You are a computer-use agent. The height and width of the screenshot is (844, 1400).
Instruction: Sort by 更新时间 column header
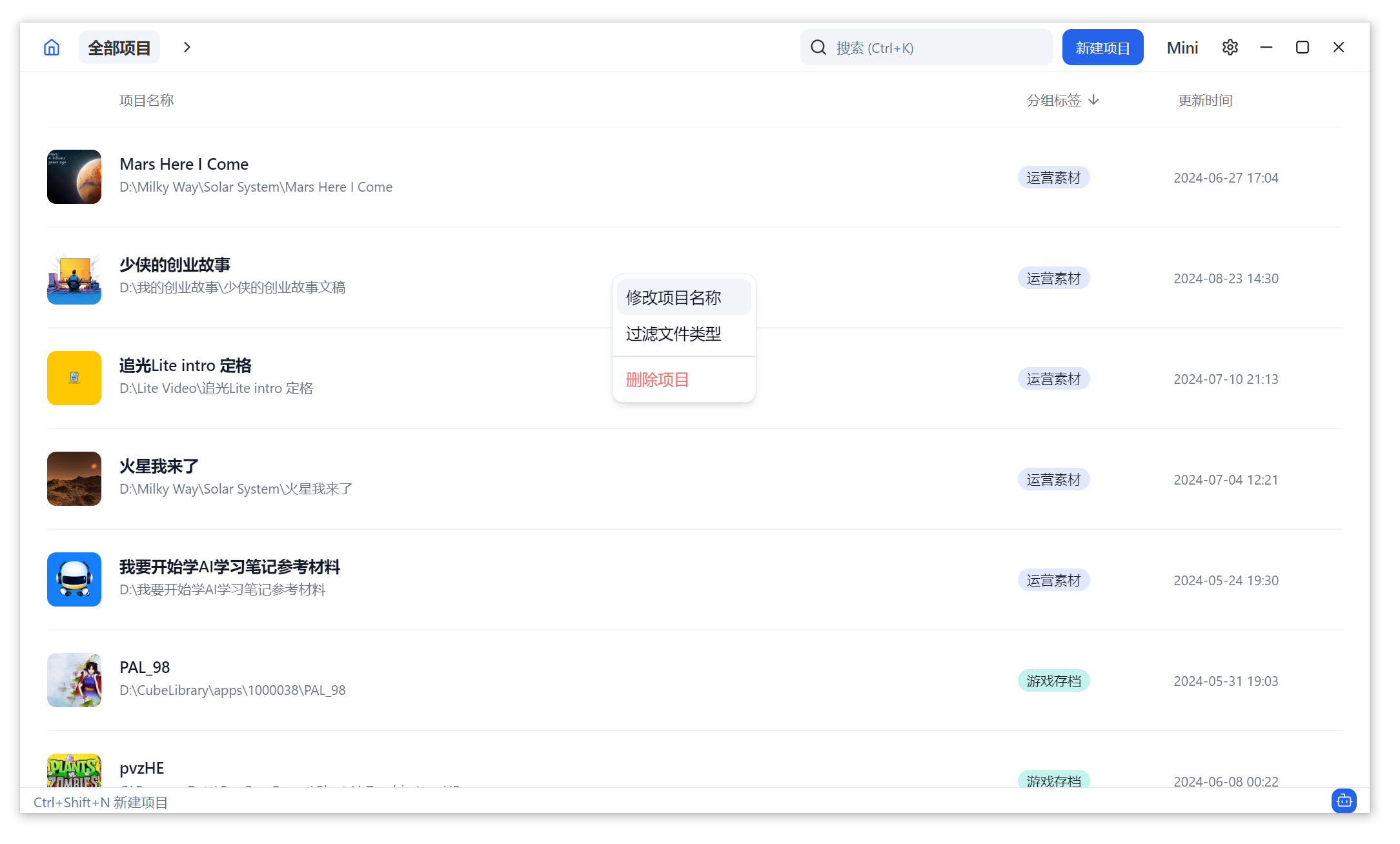1205,100
